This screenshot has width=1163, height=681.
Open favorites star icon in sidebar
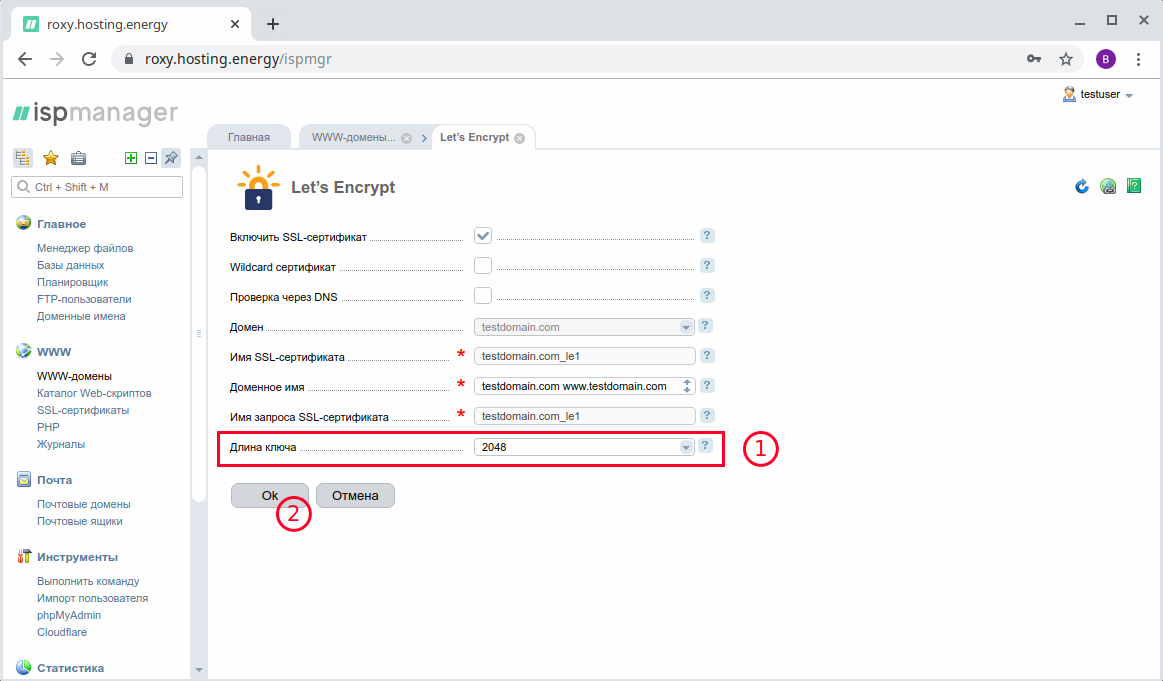point(50,158)
